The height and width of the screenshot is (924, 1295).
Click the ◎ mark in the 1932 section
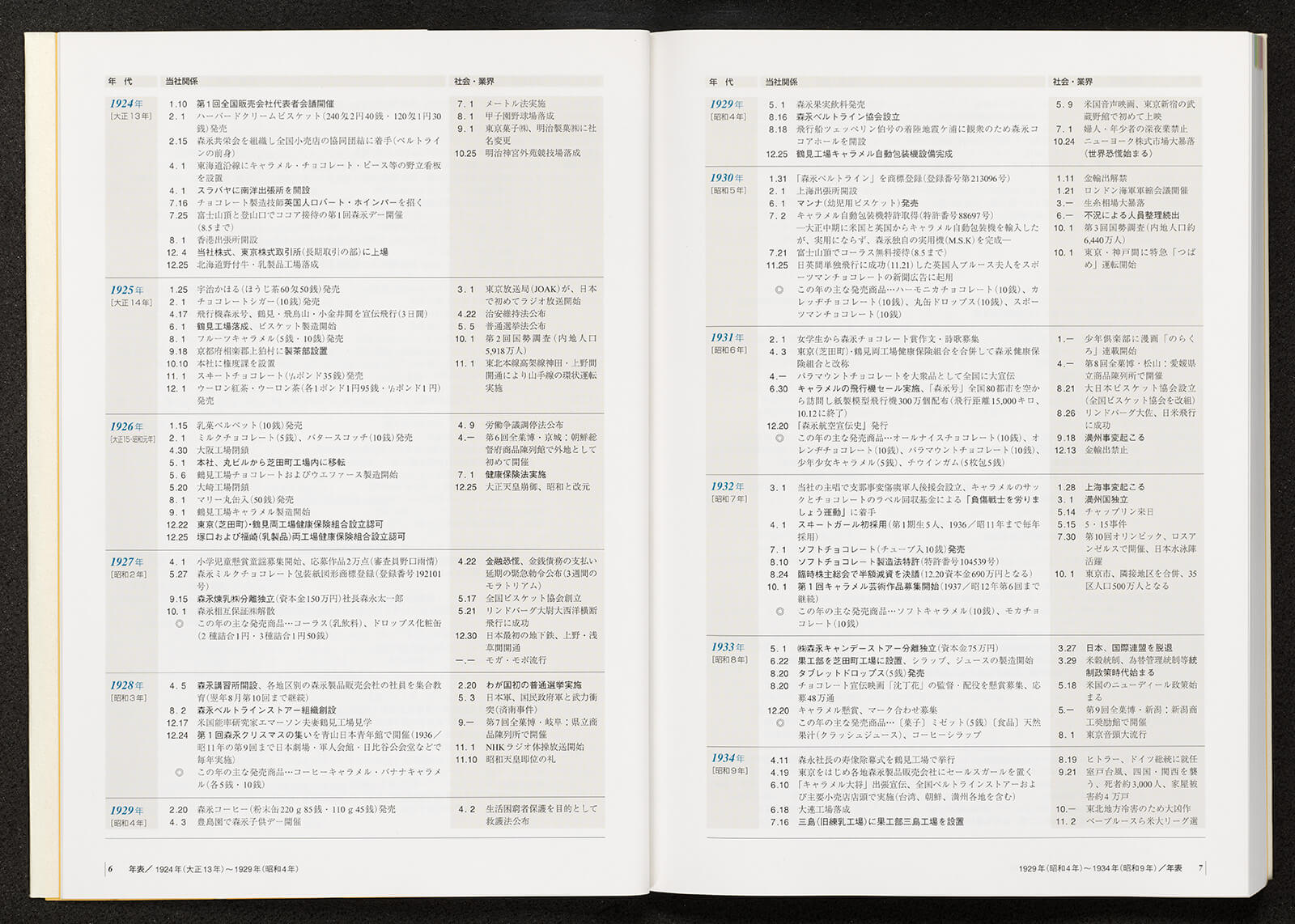(x=779, y=612)
